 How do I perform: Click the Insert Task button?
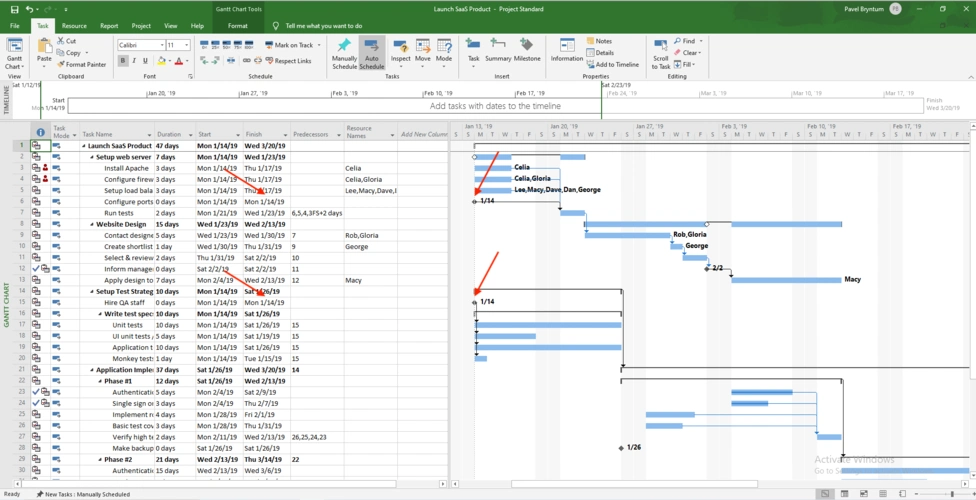coord(473,52)
